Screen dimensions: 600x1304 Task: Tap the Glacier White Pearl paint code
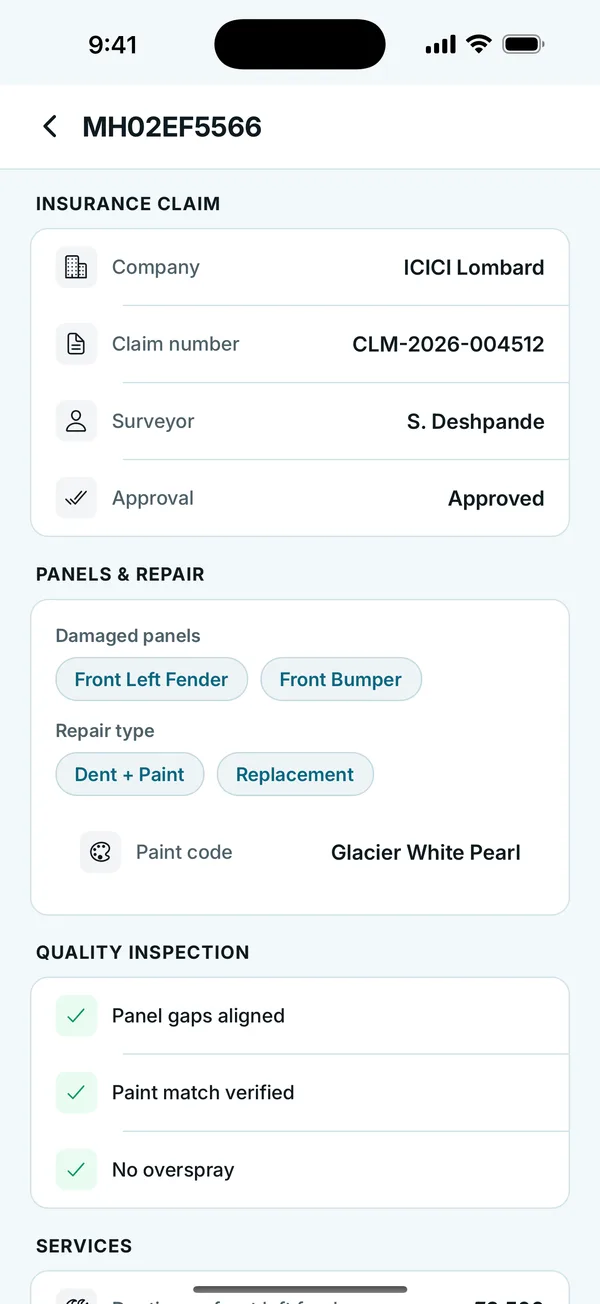coord(426,852)
